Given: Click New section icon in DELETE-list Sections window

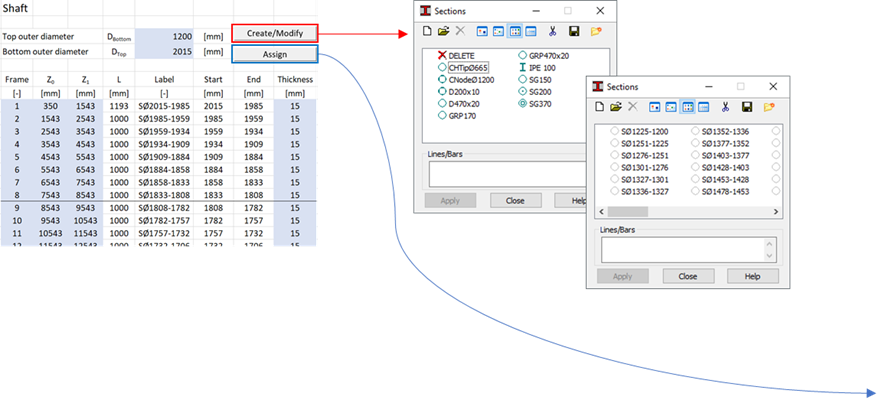Looking at the screenshot, I should 427,31.
